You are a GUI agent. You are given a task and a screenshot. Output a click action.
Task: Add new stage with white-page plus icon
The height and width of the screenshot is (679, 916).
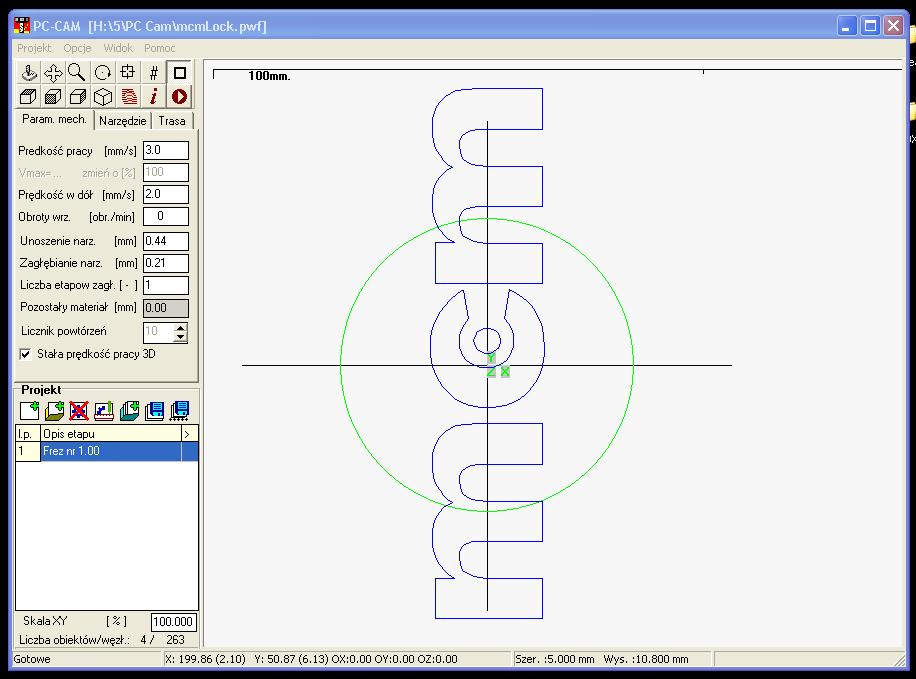pos(29,411)
